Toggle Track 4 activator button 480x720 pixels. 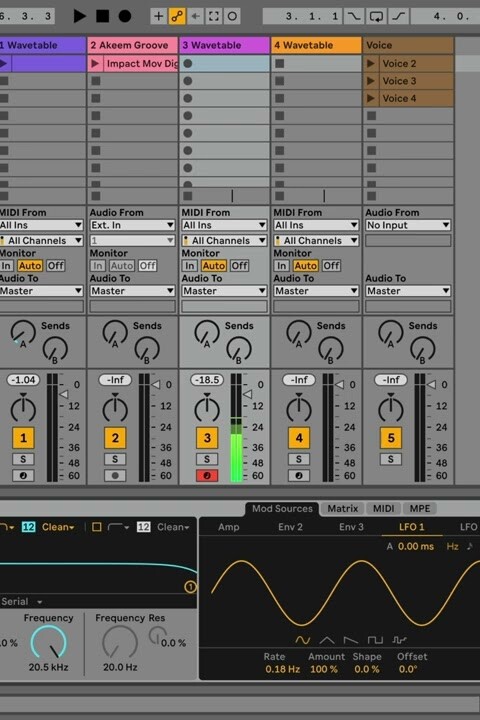coord(299,438)
